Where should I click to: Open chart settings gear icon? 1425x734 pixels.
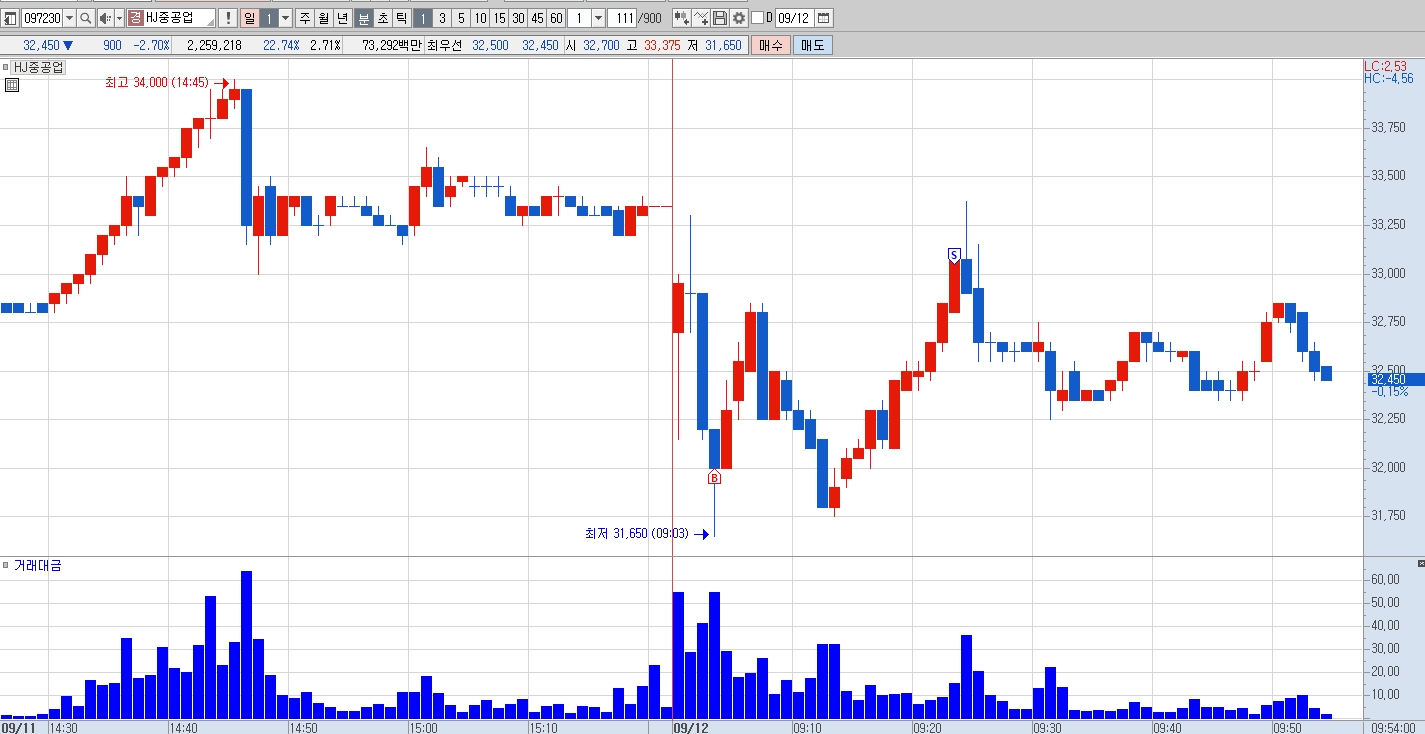pyautogui.click(x=739, y=18)
